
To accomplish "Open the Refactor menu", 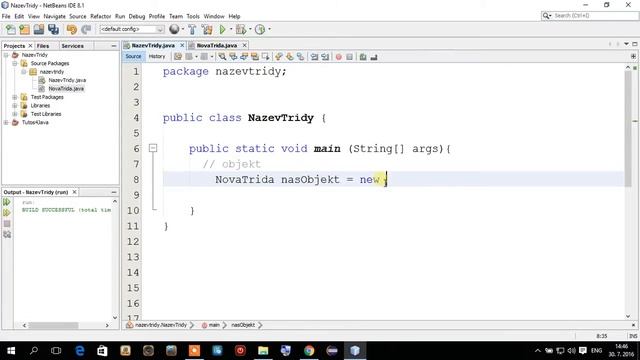I will (x=100, y=16).
